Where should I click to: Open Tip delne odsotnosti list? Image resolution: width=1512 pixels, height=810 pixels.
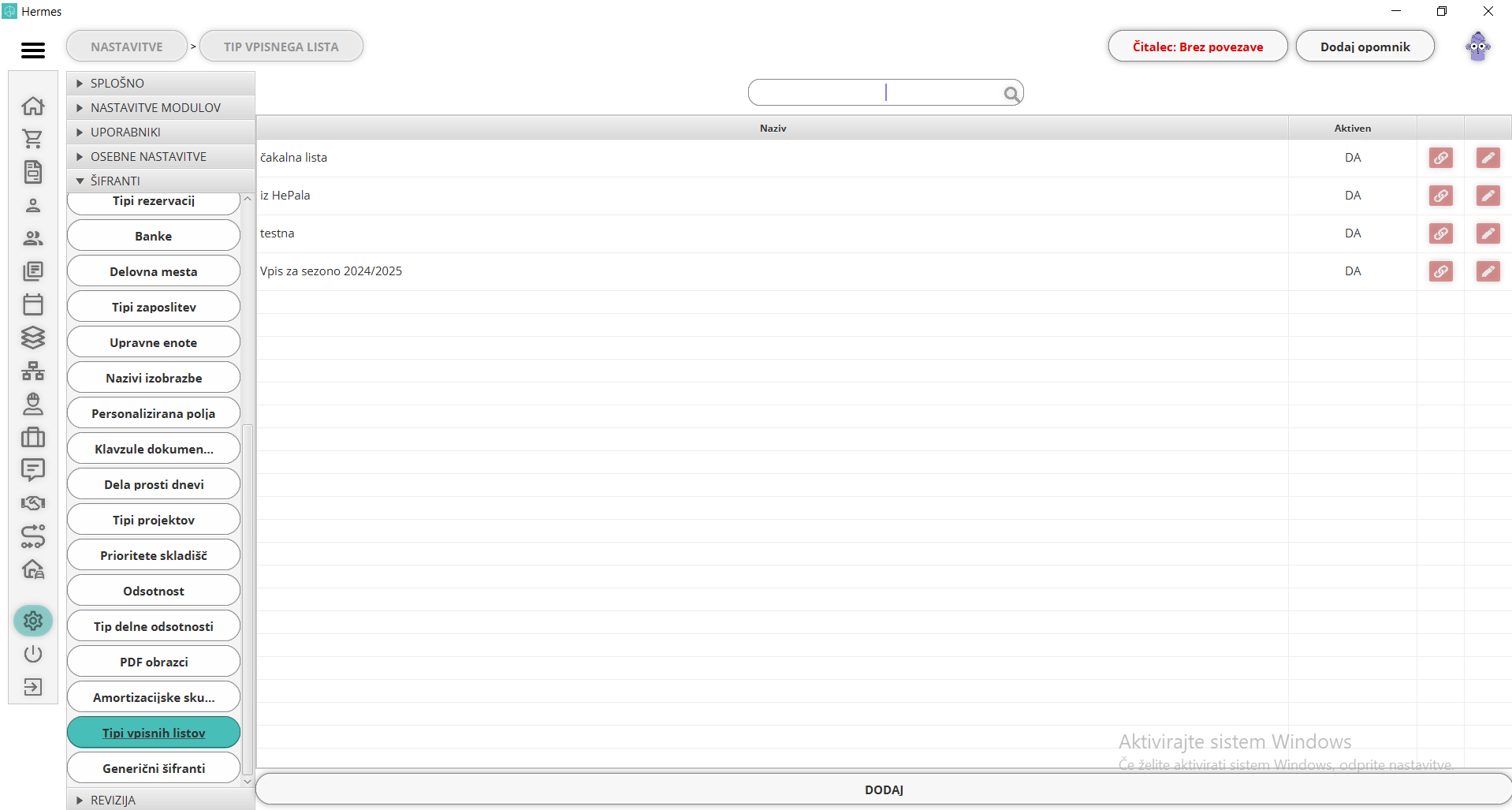(x=154, y=626)
